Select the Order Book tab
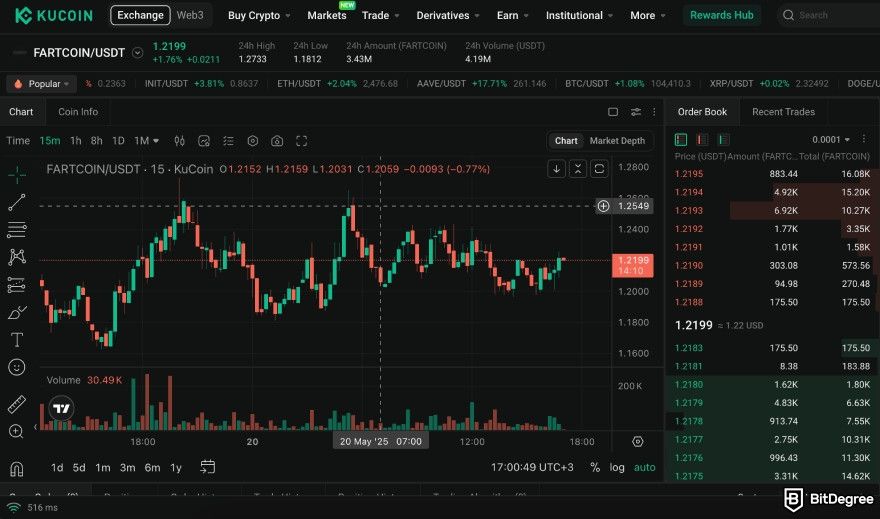Screen dimensions: 880x519 [702, 112]
